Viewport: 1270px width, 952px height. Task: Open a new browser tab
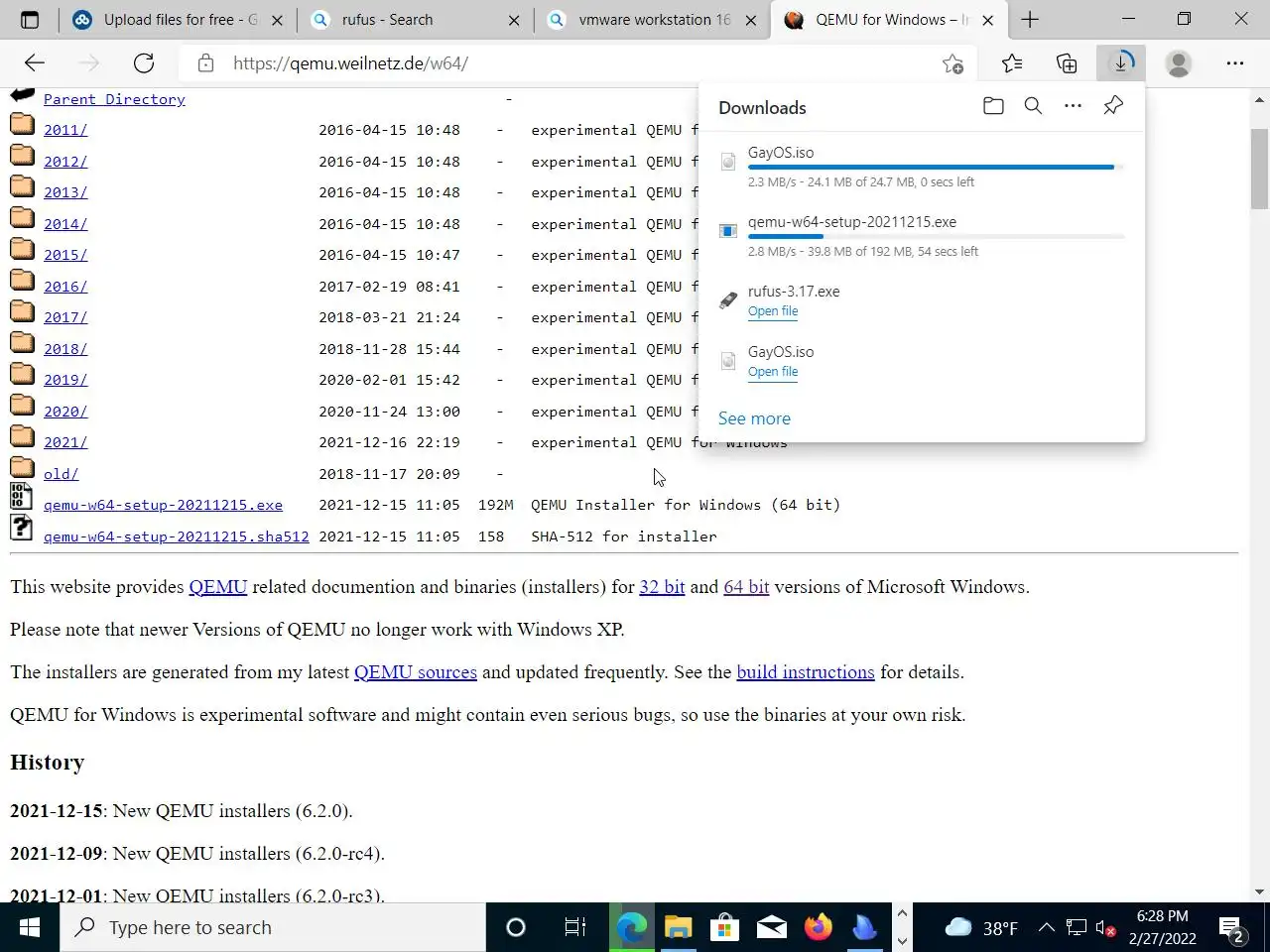click(1030, 20)
